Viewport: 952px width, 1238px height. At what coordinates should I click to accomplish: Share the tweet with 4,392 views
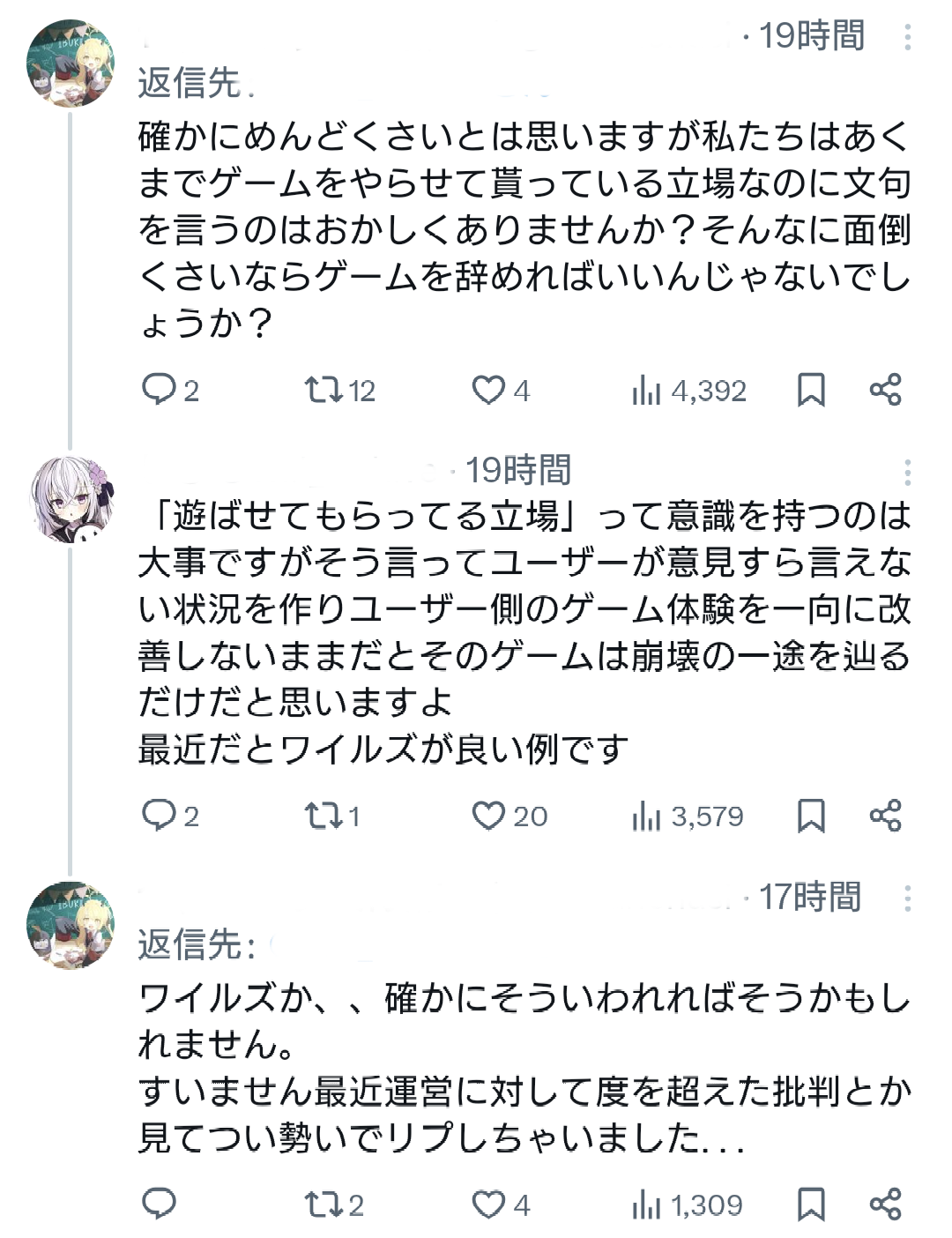885,389
